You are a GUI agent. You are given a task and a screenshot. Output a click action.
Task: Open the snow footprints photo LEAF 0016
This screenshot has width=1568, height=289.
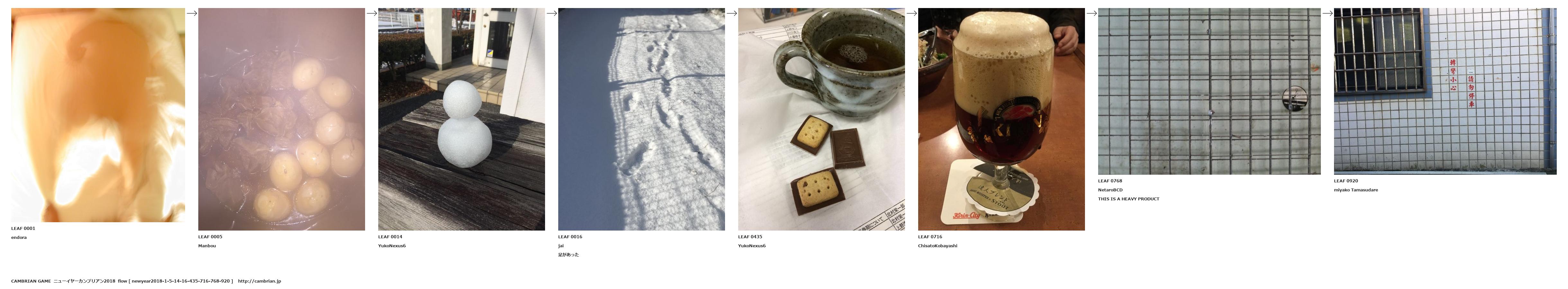641,119
